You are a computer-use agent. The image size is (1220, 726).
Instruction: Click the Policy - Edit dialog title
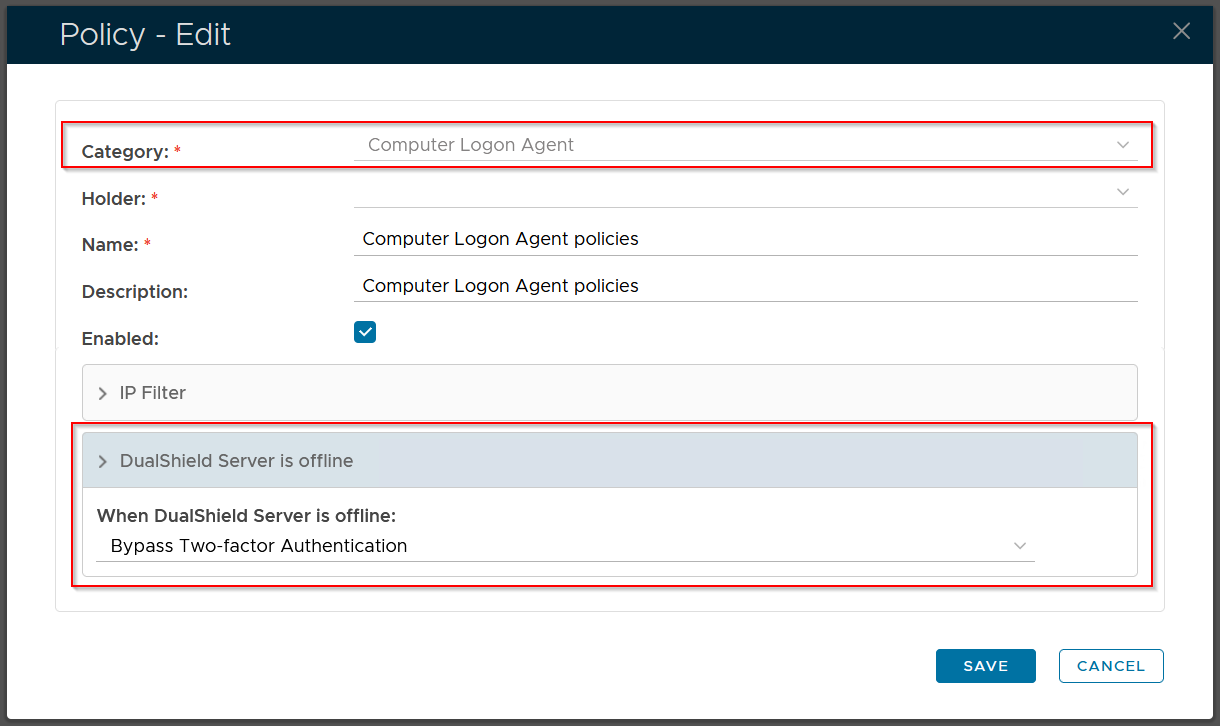145,35
